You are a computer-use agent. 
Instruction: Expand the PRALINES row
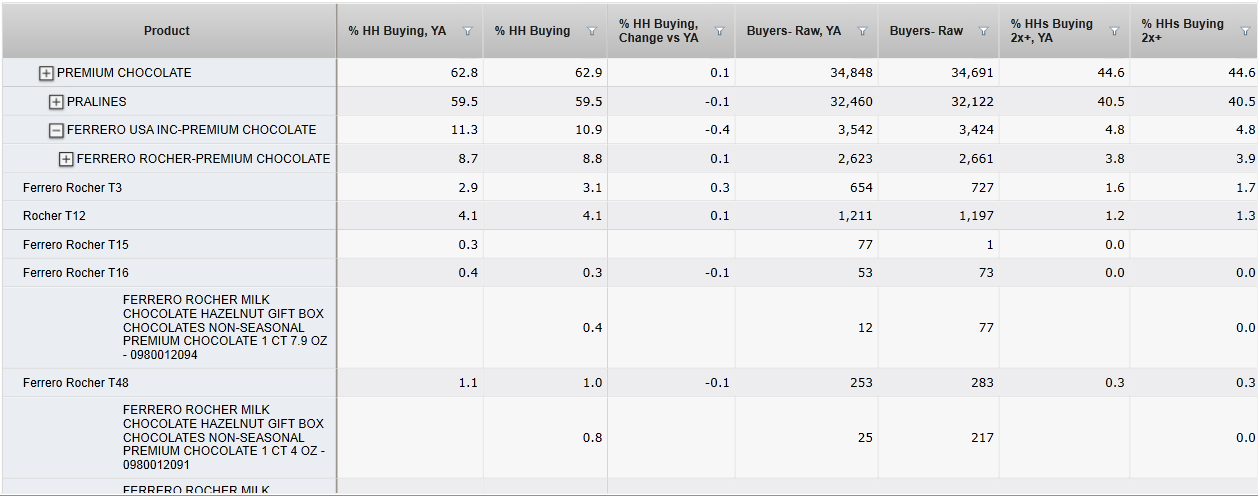[x=56, y=102]
